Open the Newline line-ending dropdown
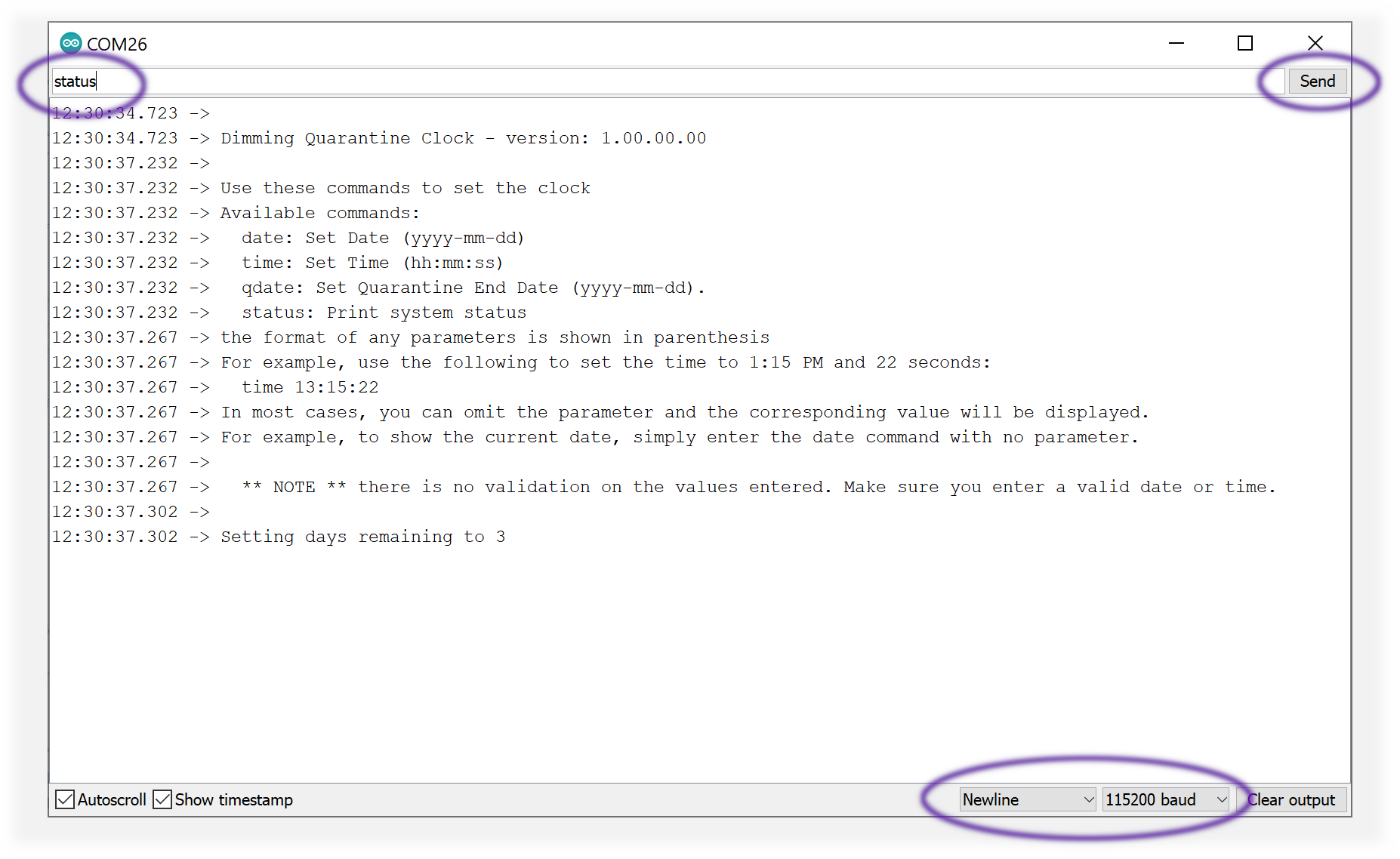This screenshot has width=1400, height=859. (1028, 799)
